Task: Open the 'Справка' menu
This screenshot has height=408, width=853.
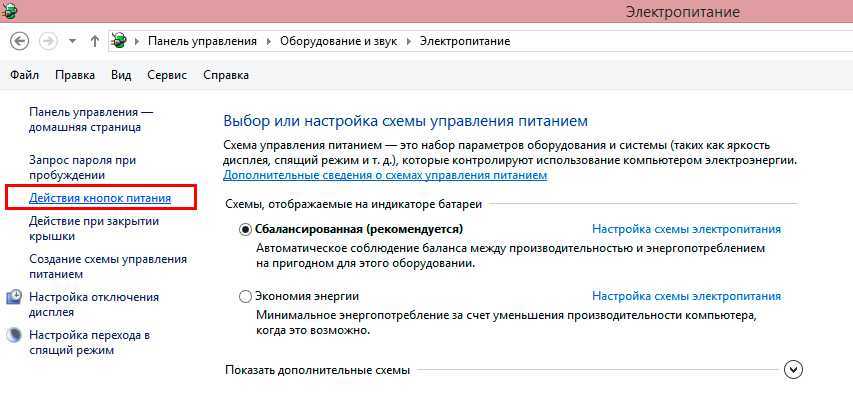Action: click(226, 75)
